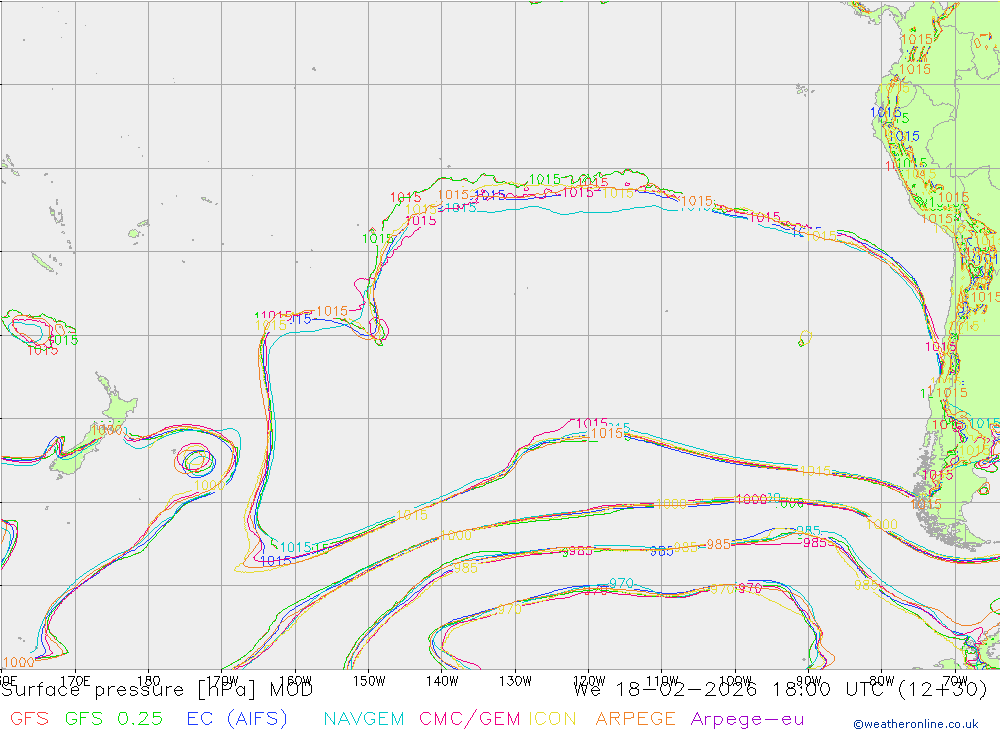Select the Arpege-eu legend label

(747, 719)
